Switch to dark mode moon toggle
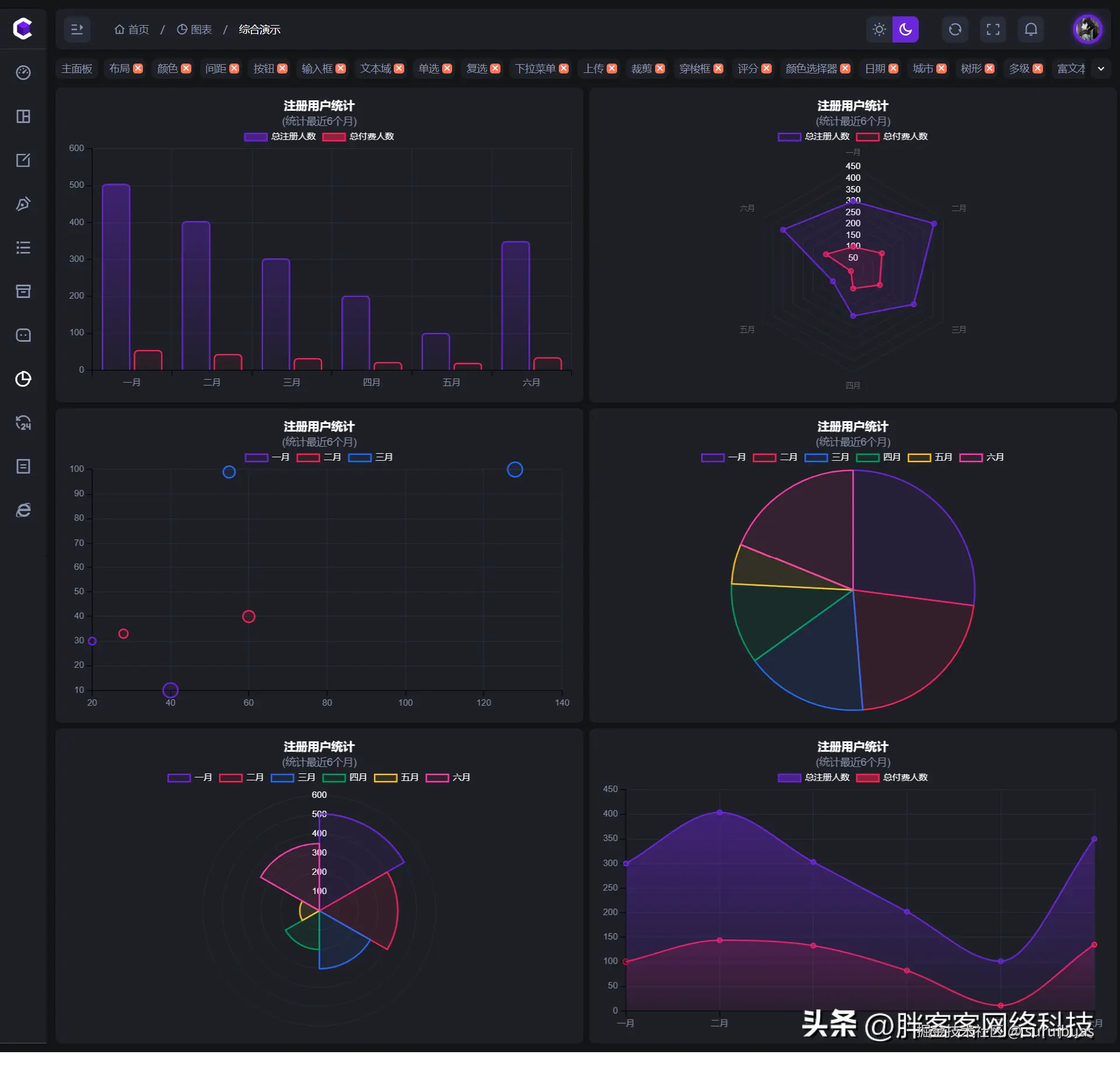This screenshot has height=1065, width=1120. (905, 29)
